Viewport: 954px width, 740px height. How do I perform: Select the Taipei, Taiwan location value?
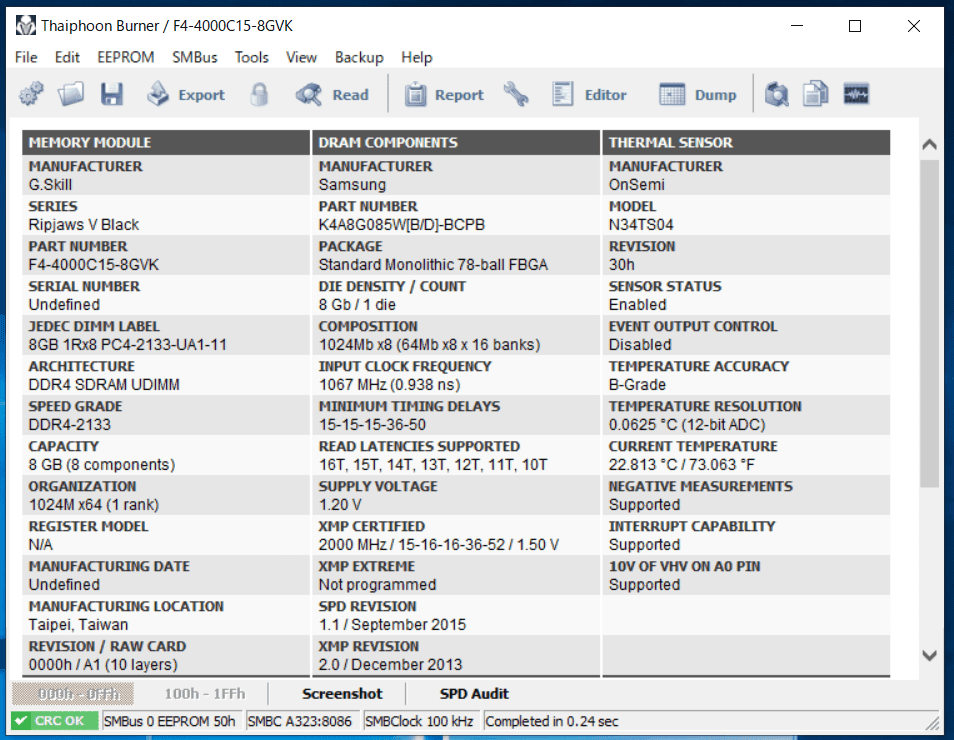(78, 625)
